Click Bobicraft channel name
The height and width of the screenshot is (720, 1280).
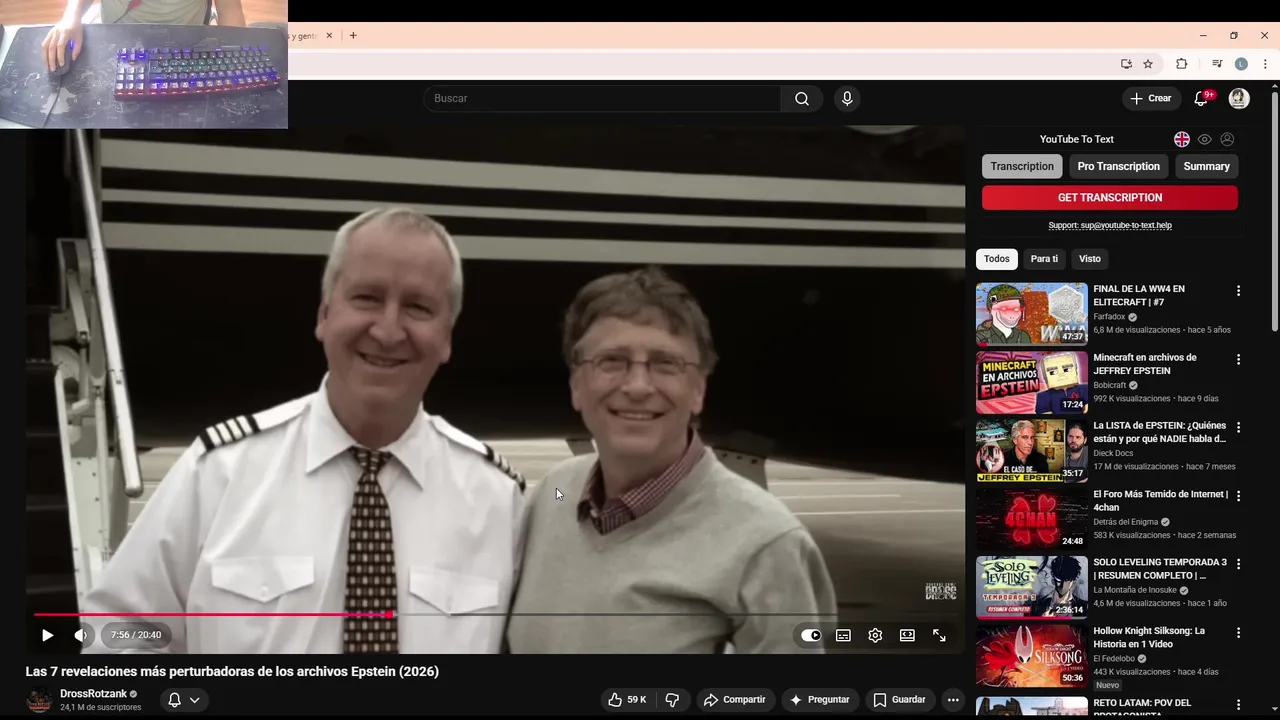pos(1110,385)
